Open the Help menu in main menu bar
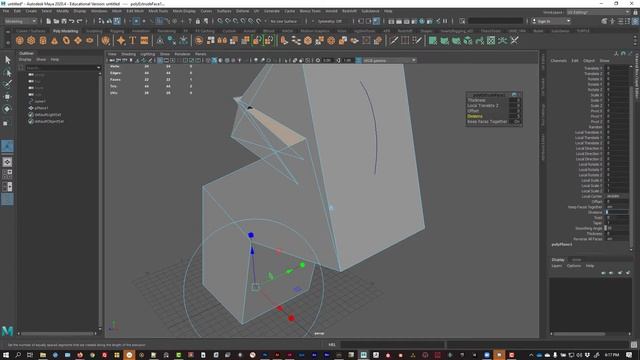The image size is (640, 360). (x=388, y=11)
